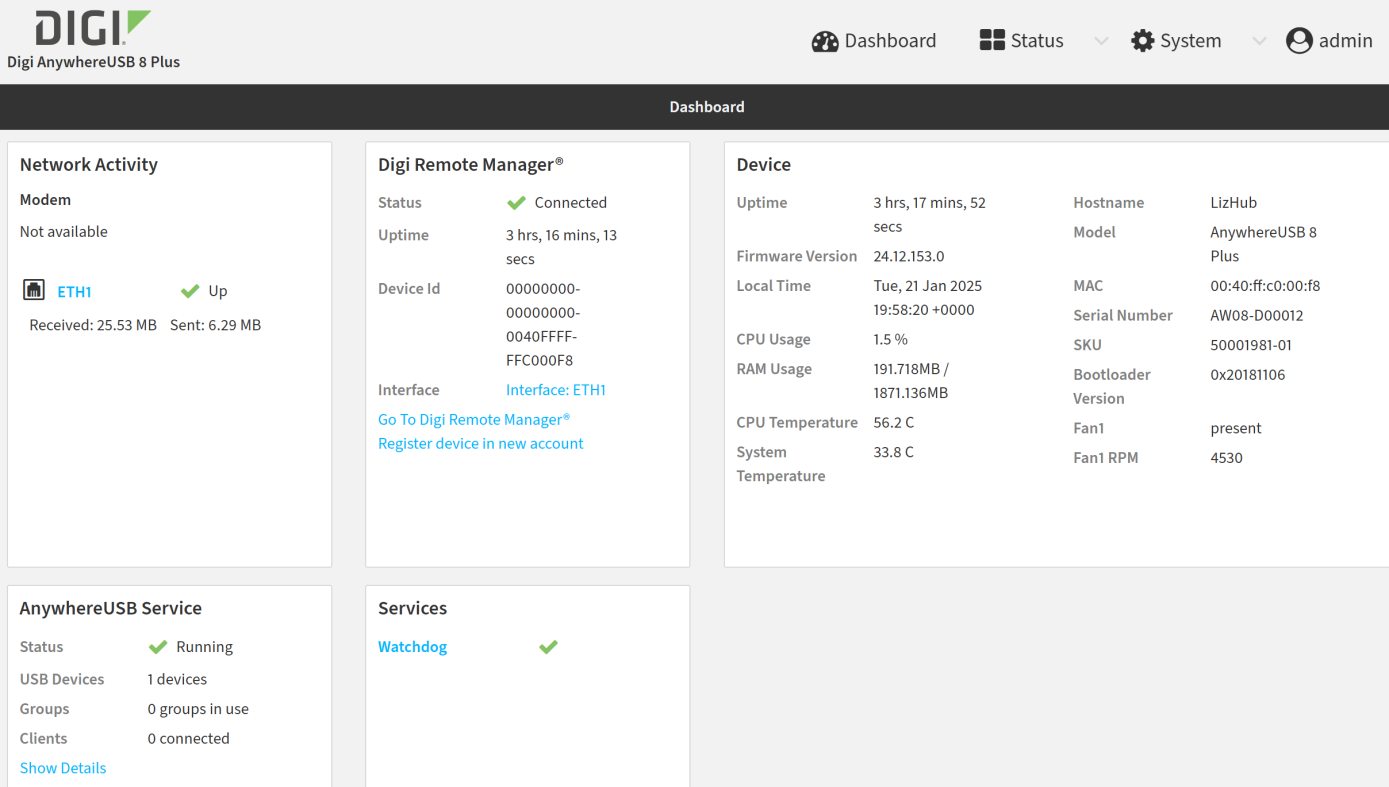Viewport: 1389px width, 787px height.
Task: Open the Status menu
Action: (1022, 41)
